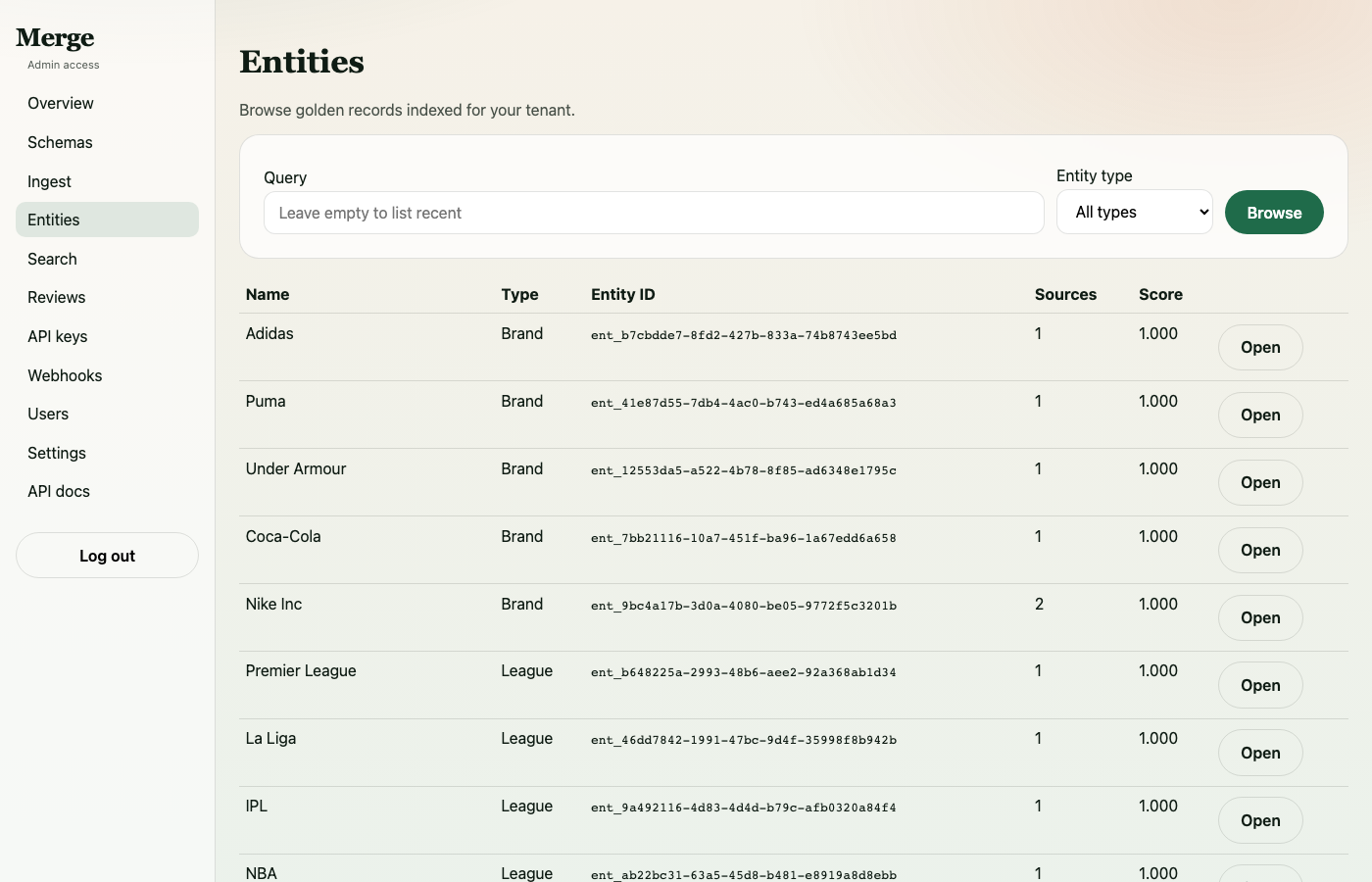Select Entities in the sidebar
Image resolution: width=1372 pixels, height=882 pixels.
107,220
